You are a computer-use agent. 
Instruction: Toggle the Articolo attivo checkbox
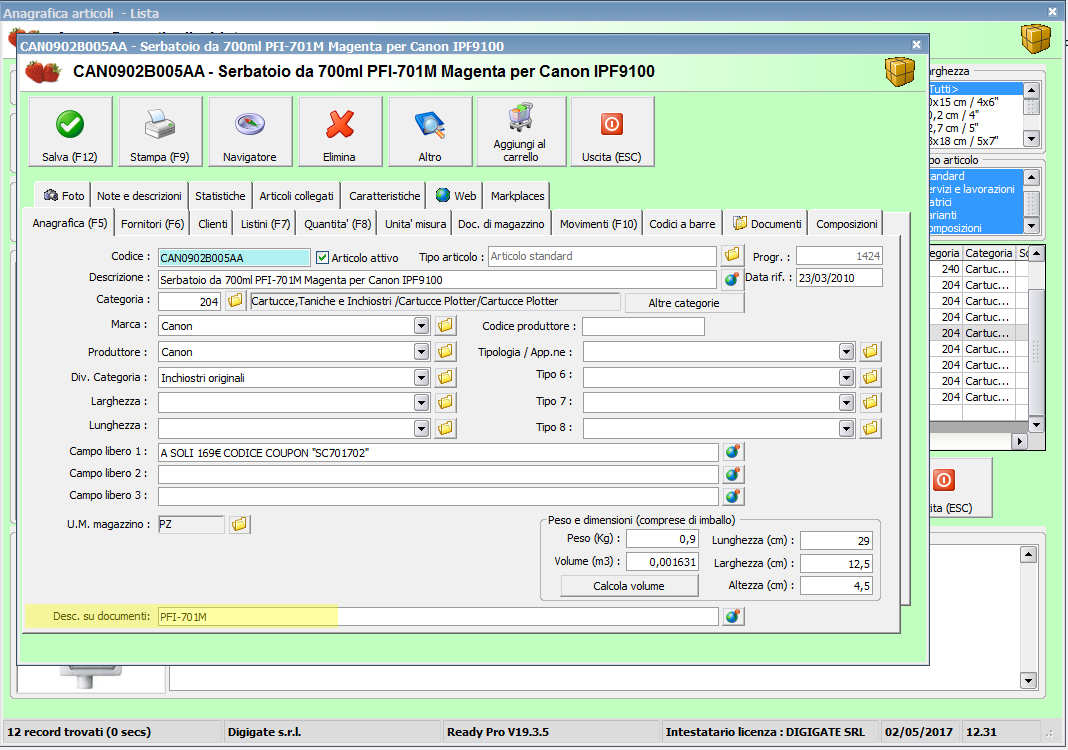coord(322,257)
